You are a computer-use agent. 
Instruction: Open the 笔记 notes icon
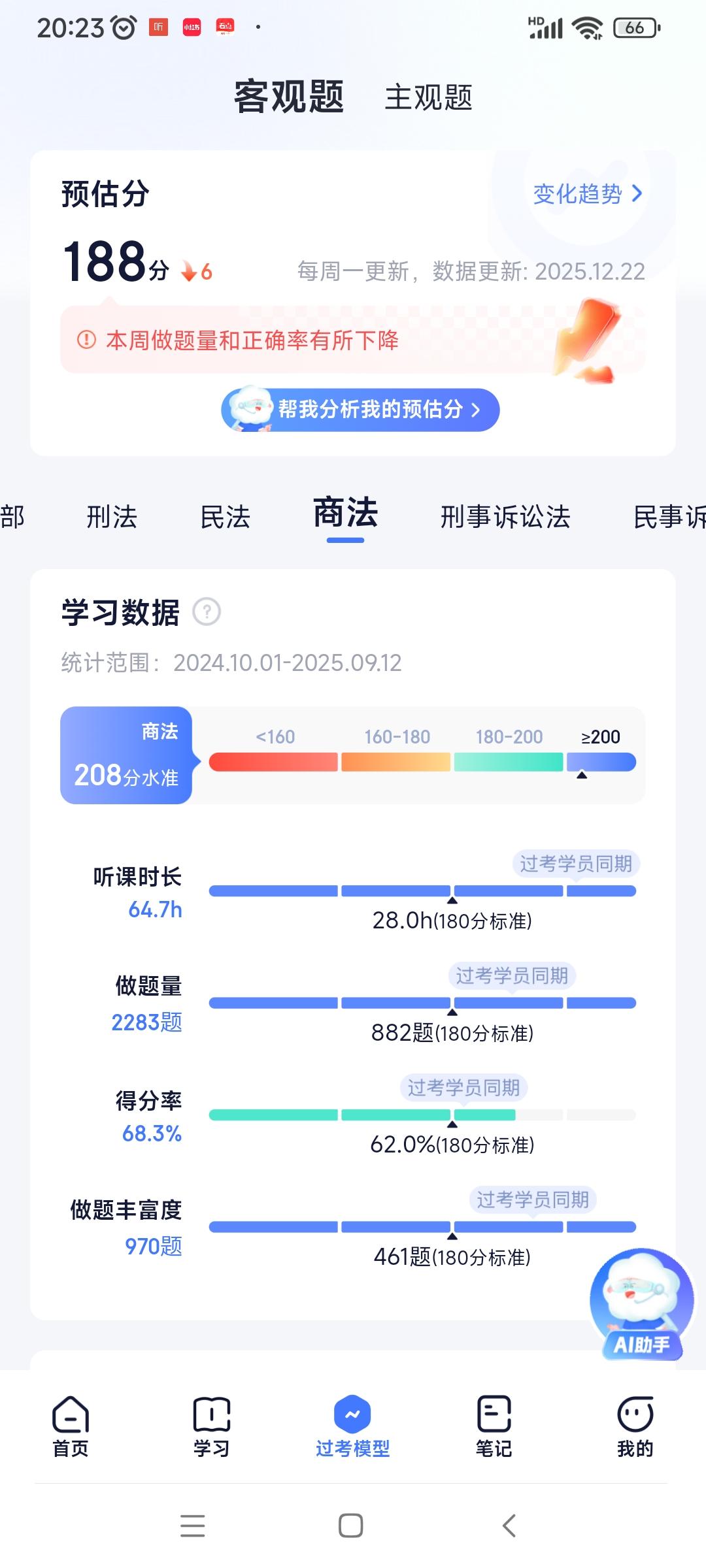[x=494, y=1414]
